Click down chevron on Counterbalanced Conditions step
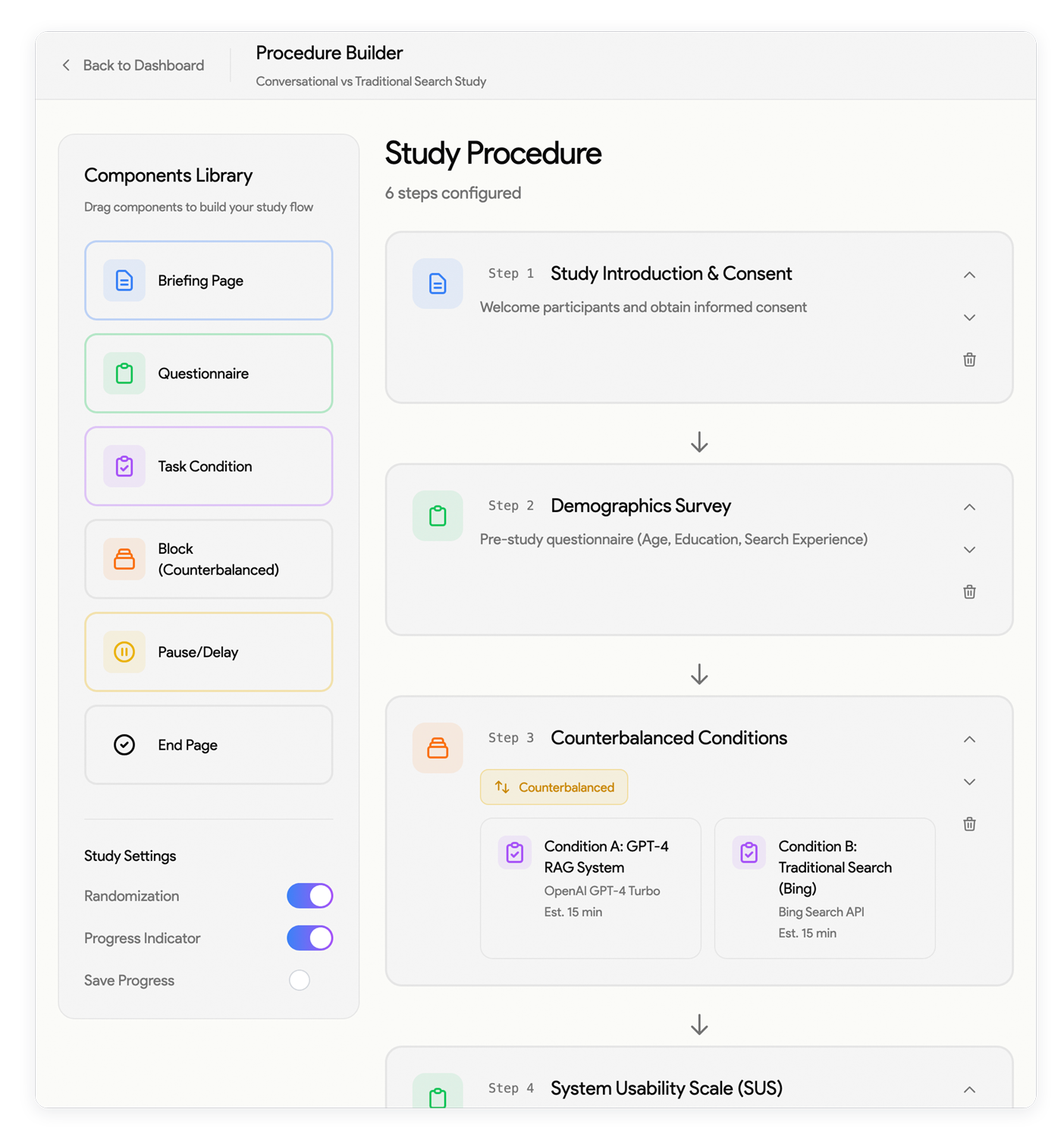1064x1147 pixels. 969,782
